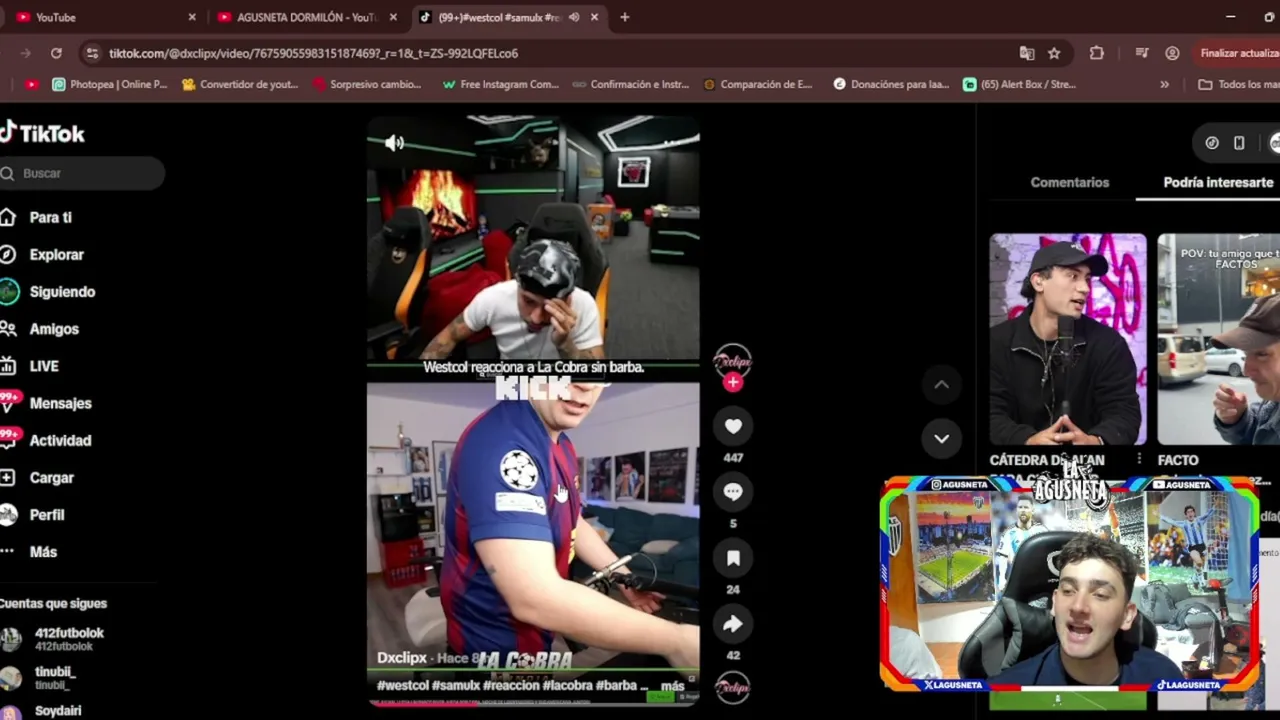The height and width of the screenshot is (720, 1280).
Task: Click the phone app icon in the top pill
Action: (1239, 143)
